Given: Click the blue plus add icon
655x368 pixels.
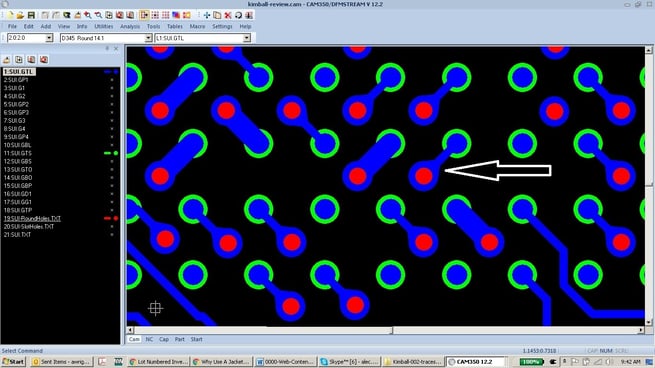Looking at the screenshot, I should click(x=207, y=15).
